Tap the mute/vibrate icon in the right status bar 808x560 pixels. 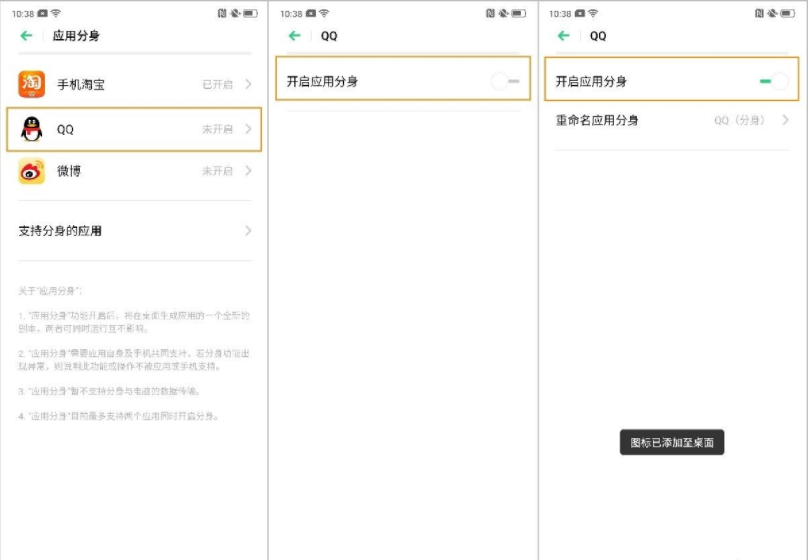[x=772, y=13]
